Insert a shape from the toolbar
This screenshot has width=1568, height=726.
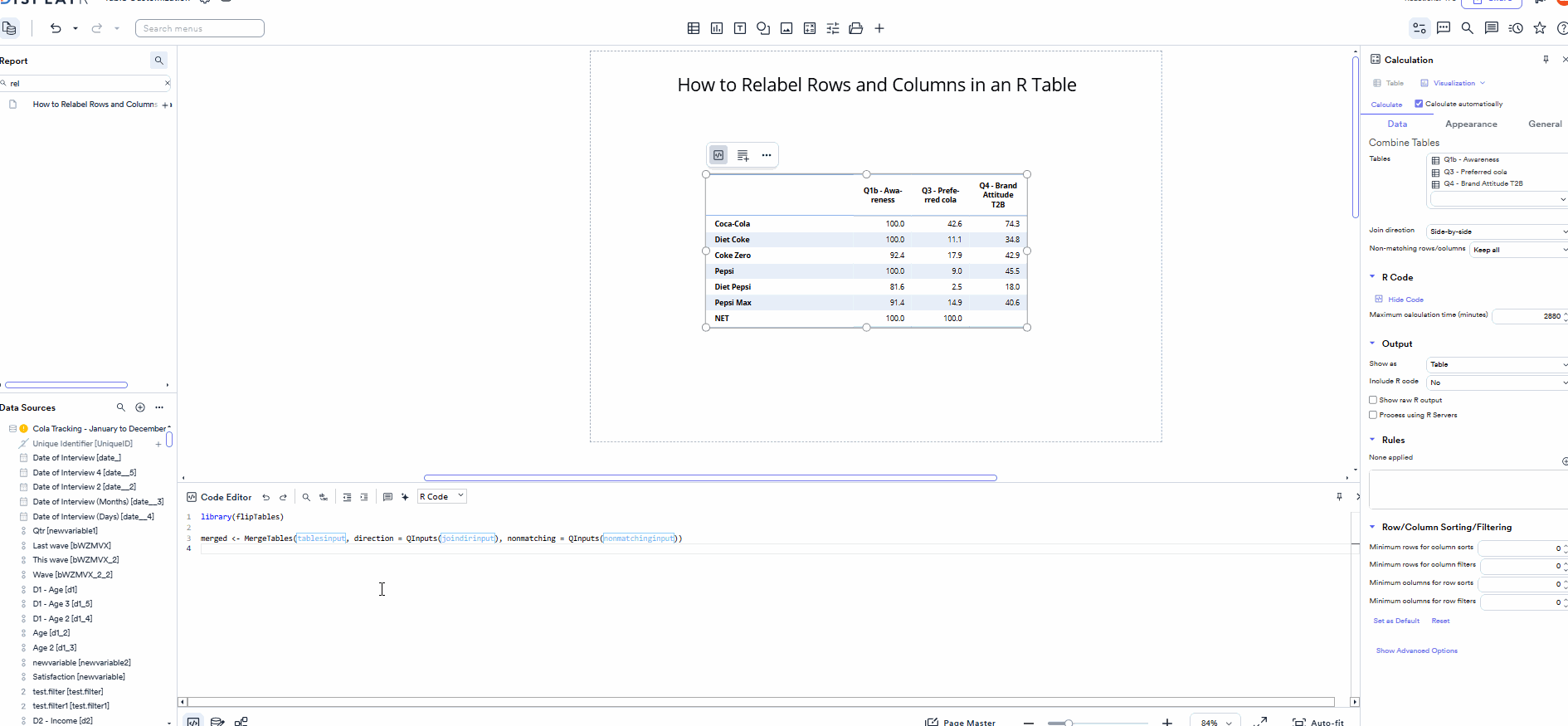763,28
